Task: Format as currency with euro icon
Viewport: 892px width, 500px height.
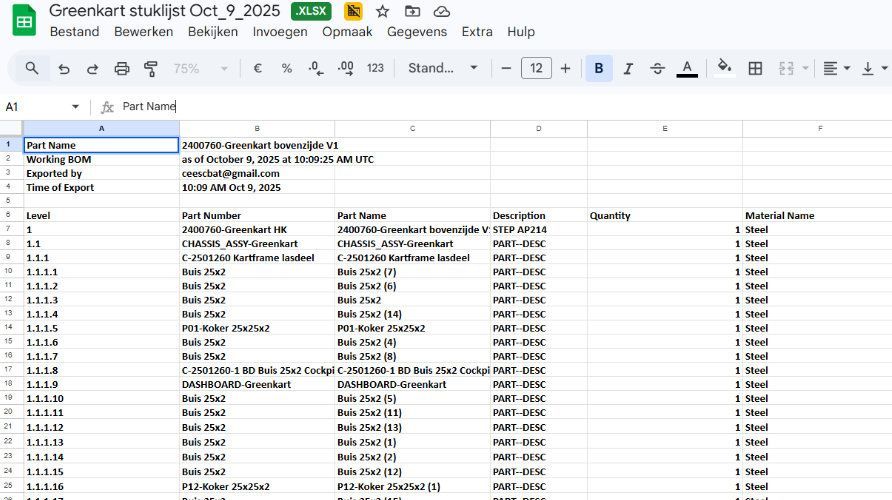Action: [257, 68]
